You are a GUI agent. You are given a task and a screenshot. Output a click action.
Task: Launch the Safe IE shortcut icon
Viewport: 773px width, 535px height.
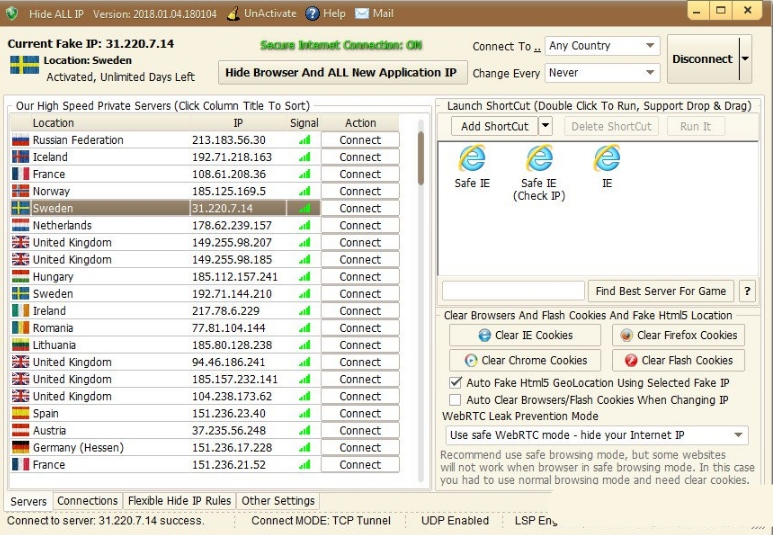pyautogui.click(x=471, y=159)
